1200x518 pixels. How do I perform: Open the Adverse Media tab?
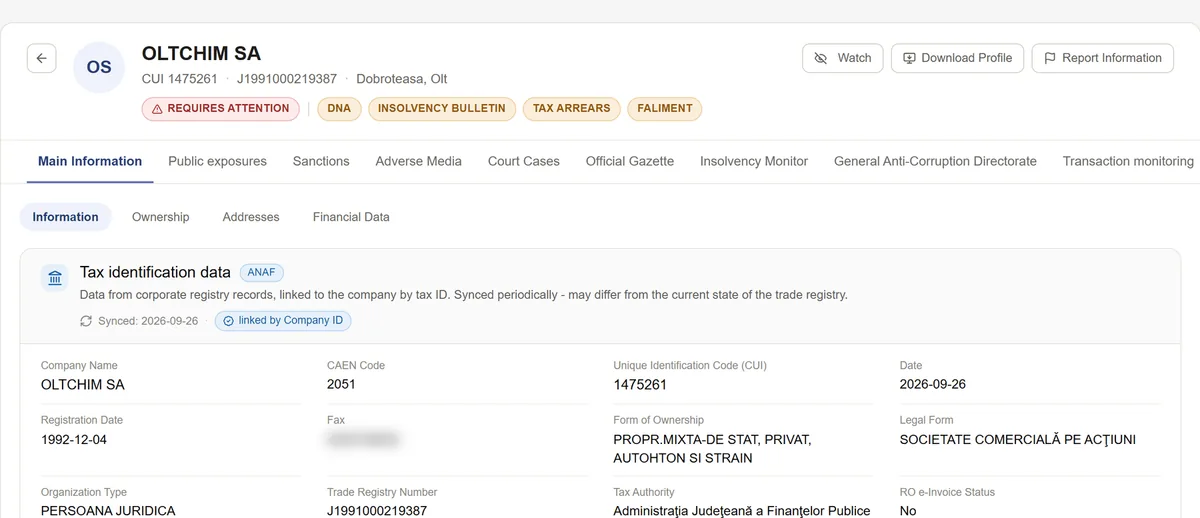[419, 161]
